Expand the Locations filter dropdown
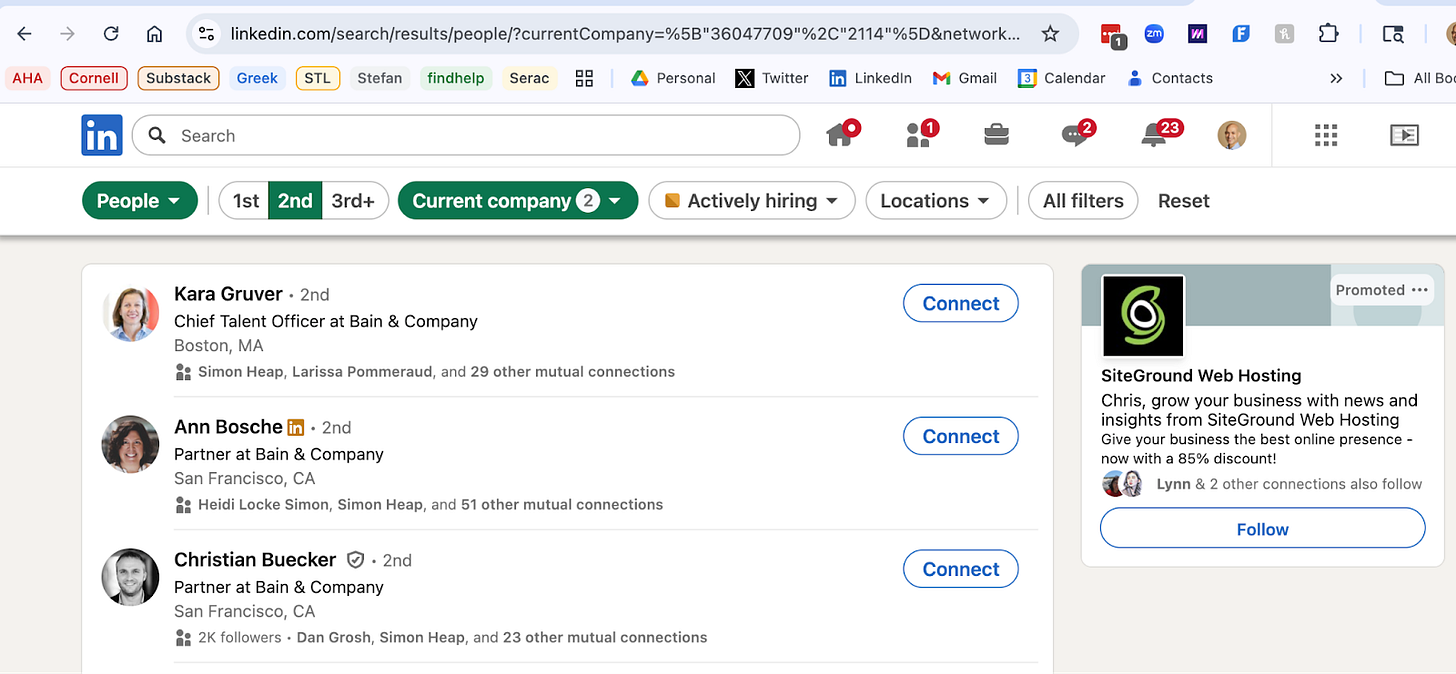Screen dimensions: 1456x674 click(935, 201)
